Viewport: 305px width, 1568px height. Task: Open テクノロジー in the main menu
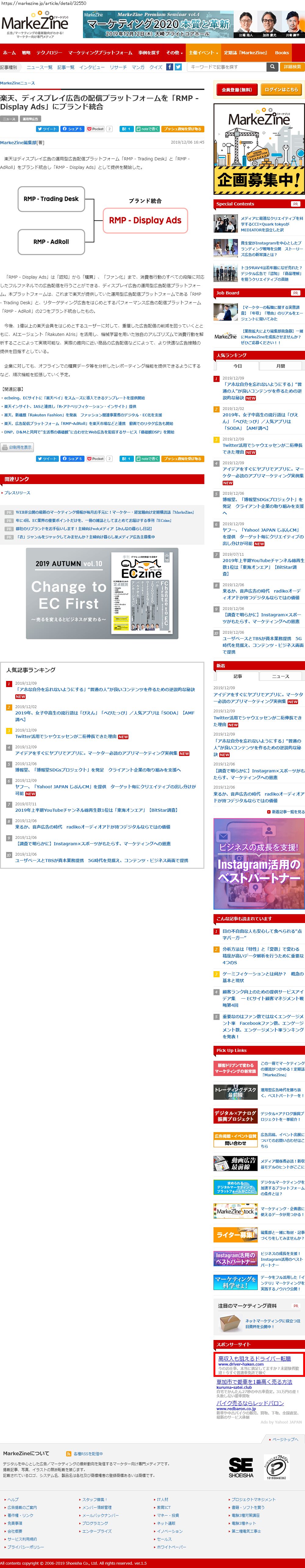[x=49, y=53]
